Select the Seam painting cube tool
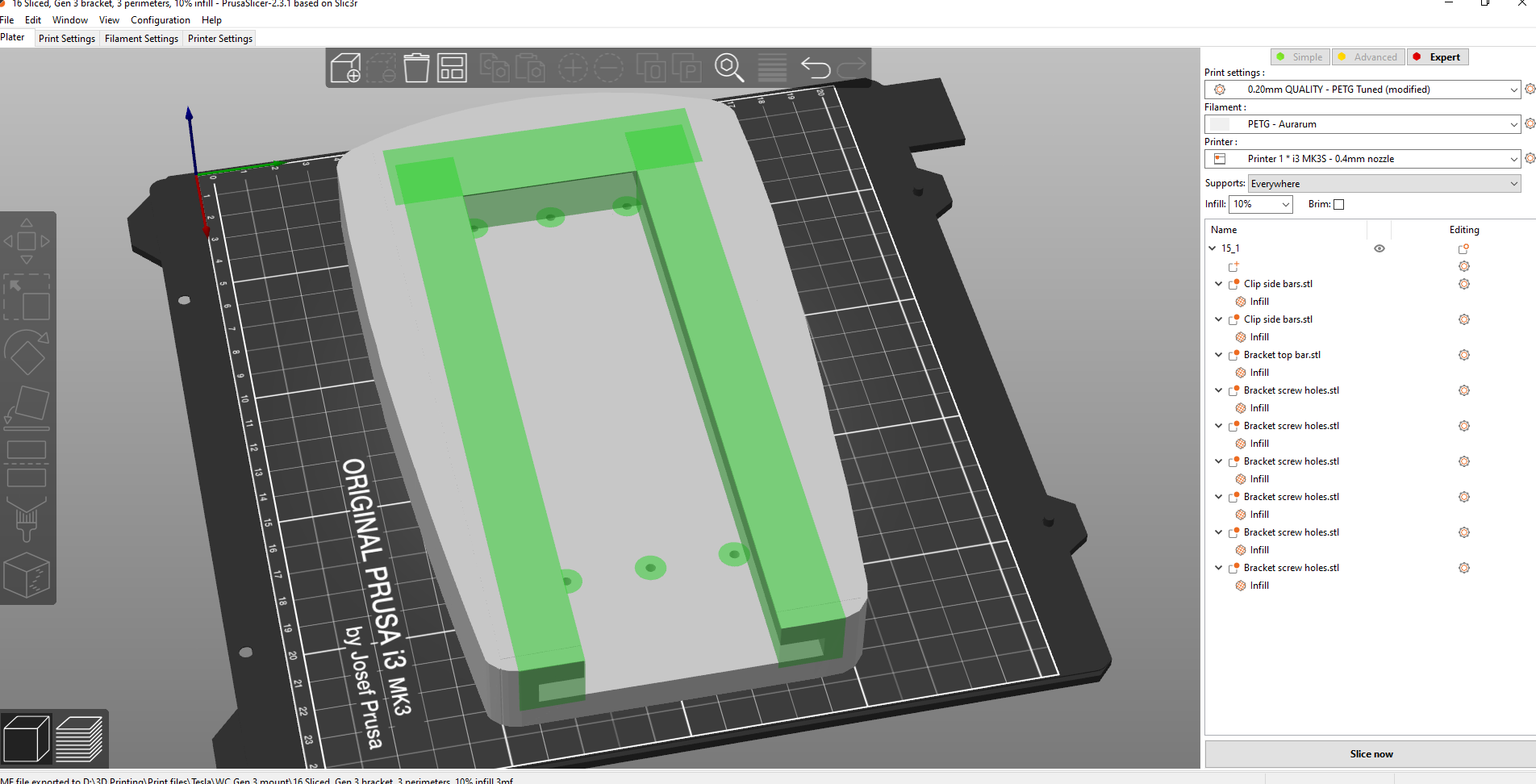The height and width of the screenshot is (784, 1536). click(27, 575)
